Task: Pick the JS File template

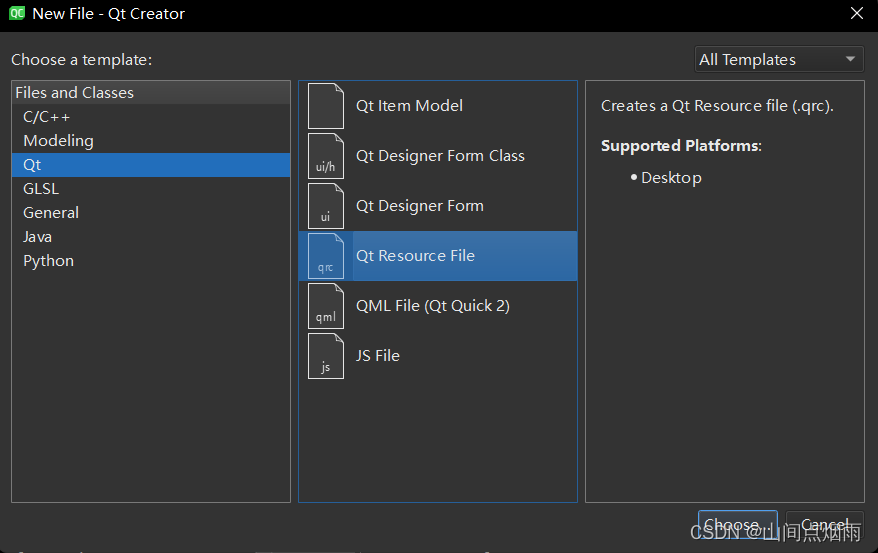Action: click(x=438, y=356)
